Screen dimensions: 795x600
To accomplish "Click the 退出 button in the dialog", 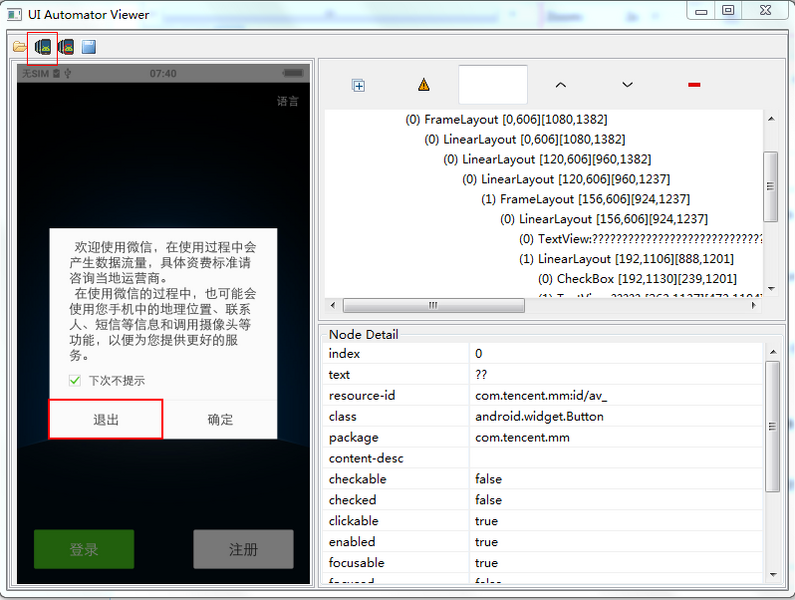I will click(106, 419).
